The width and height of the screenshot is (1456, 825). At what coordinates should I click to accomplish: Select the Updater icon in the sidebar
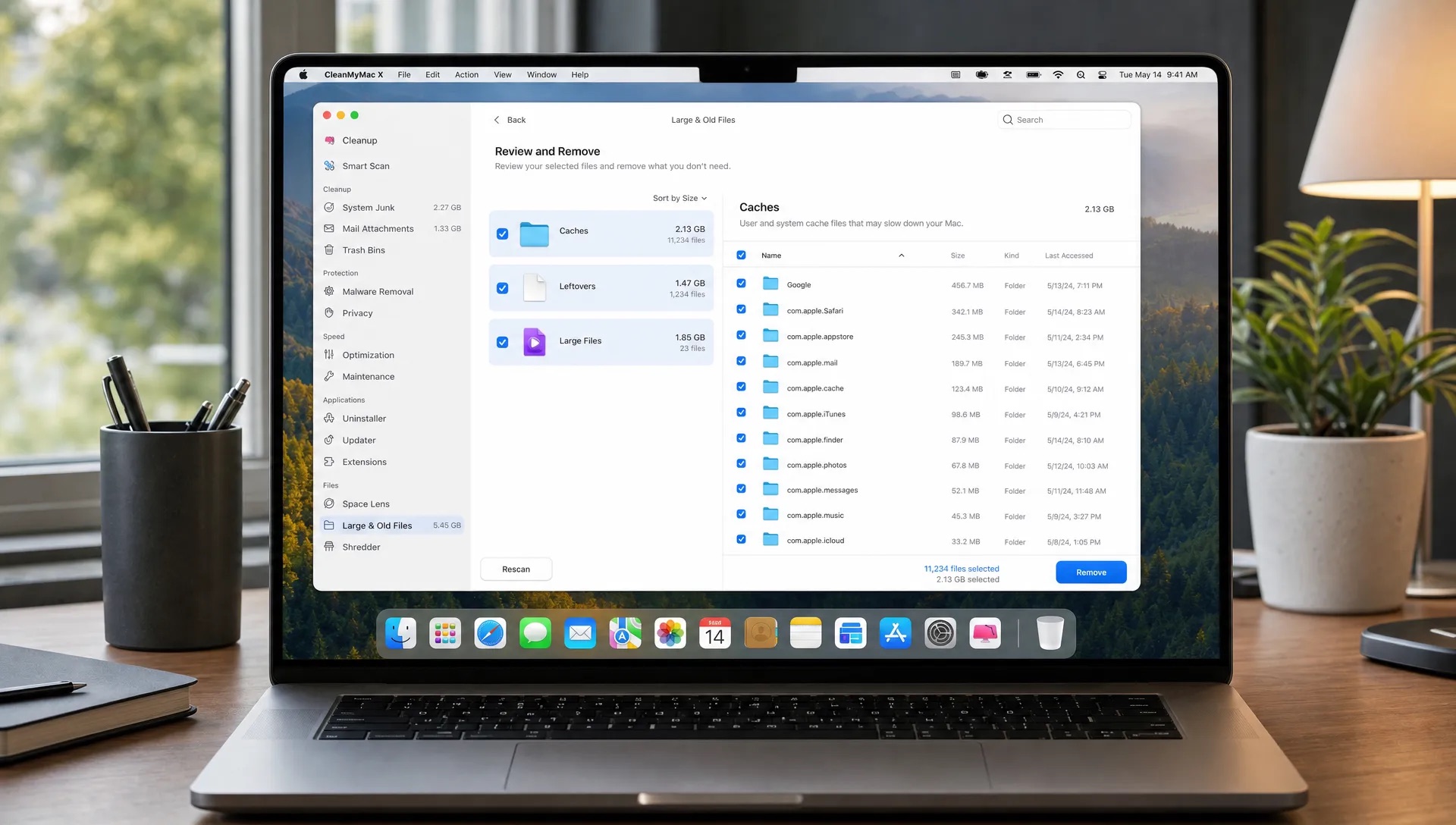(x=329, y=441)
